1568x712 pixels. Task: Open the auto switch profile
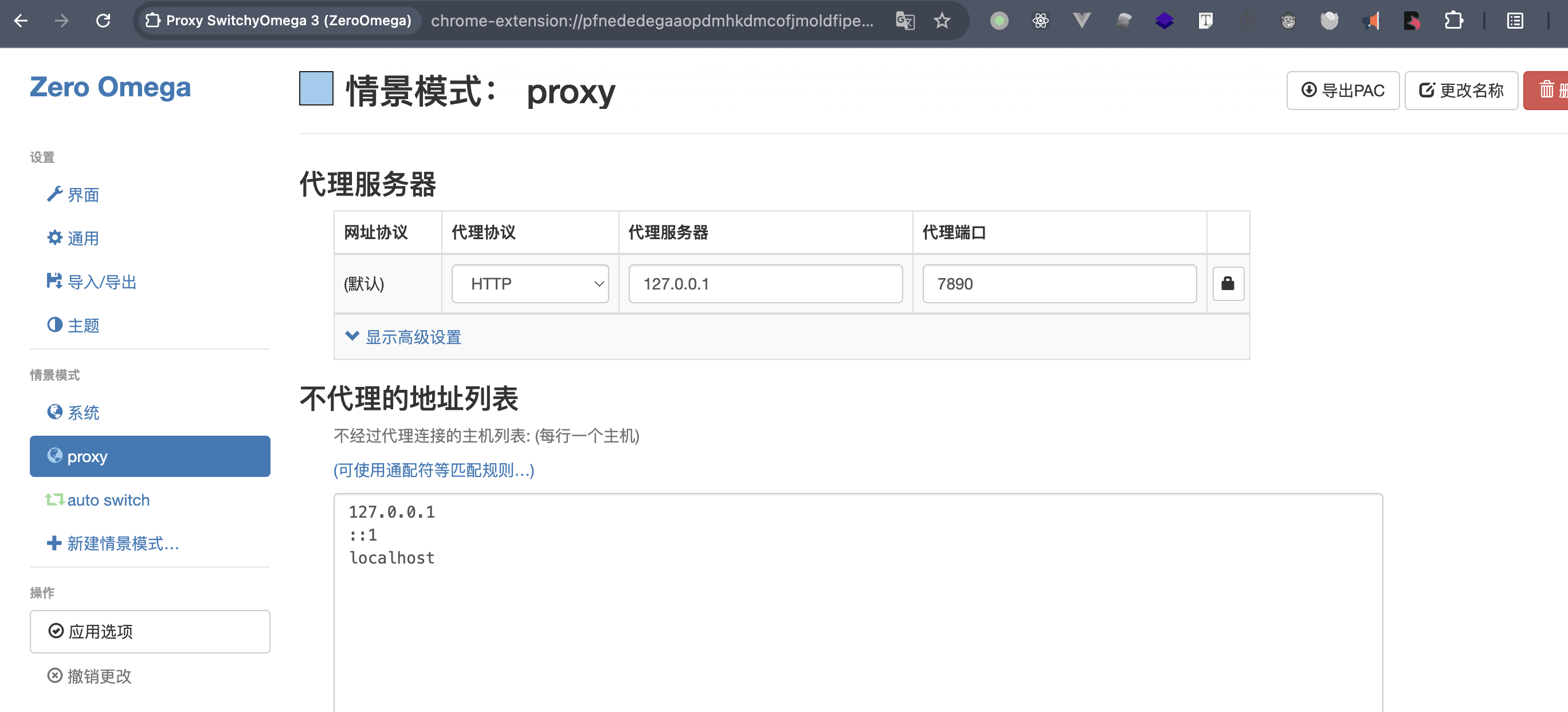click(97, 499)
